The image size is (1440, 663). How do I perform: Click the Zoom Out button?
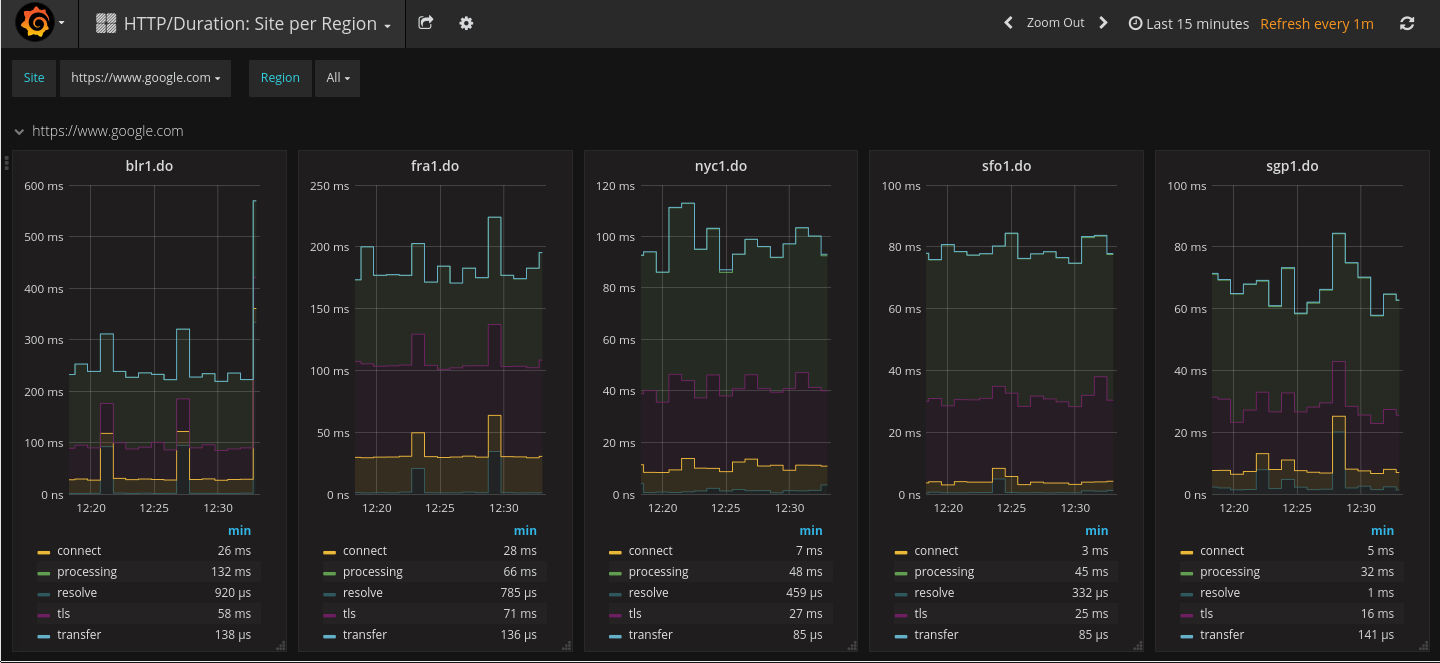[1055, 23]
